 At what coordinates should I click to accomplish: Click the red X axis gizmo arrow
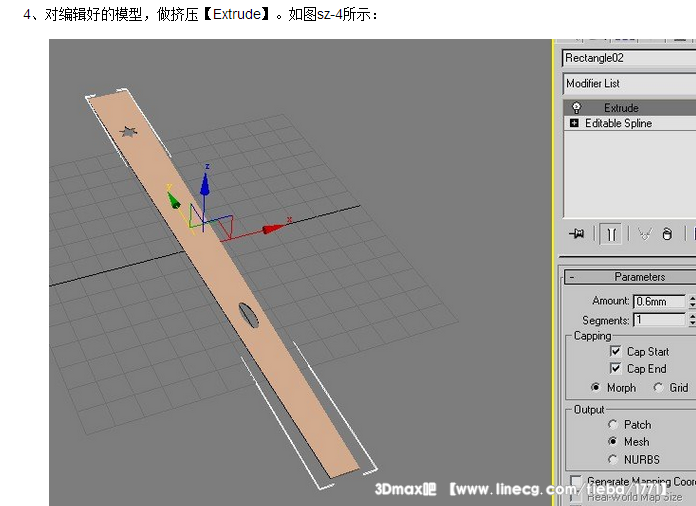click(x=273, y=229)
